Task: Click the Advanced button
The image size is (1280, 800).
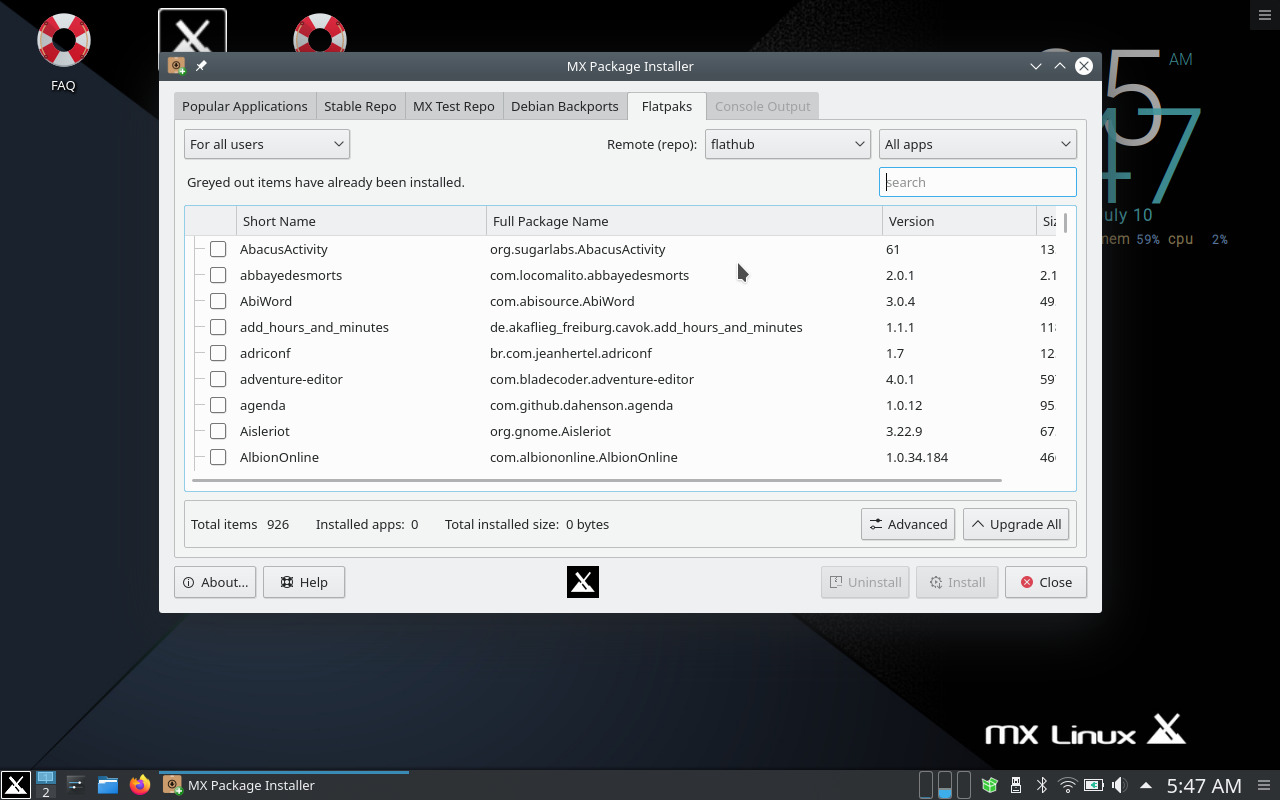Action: [907, 523]
